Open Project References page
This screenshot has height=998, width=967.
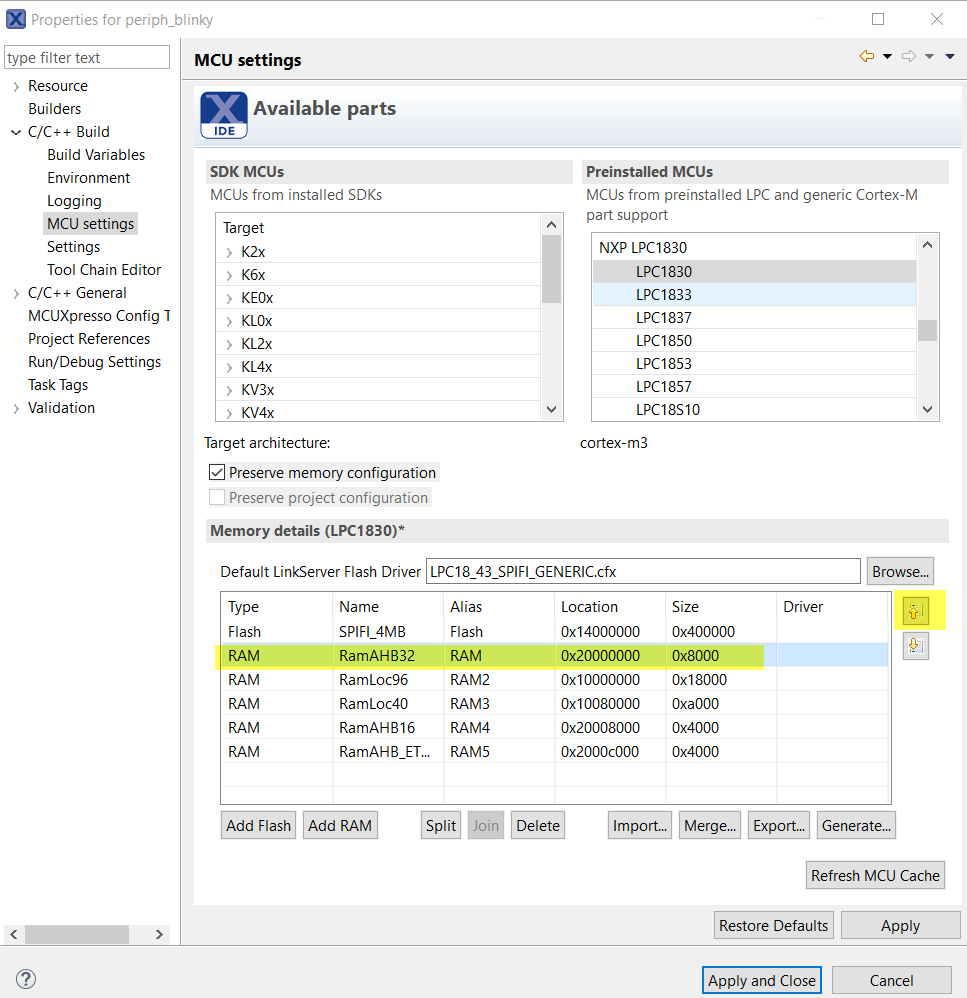coord(89,339)
